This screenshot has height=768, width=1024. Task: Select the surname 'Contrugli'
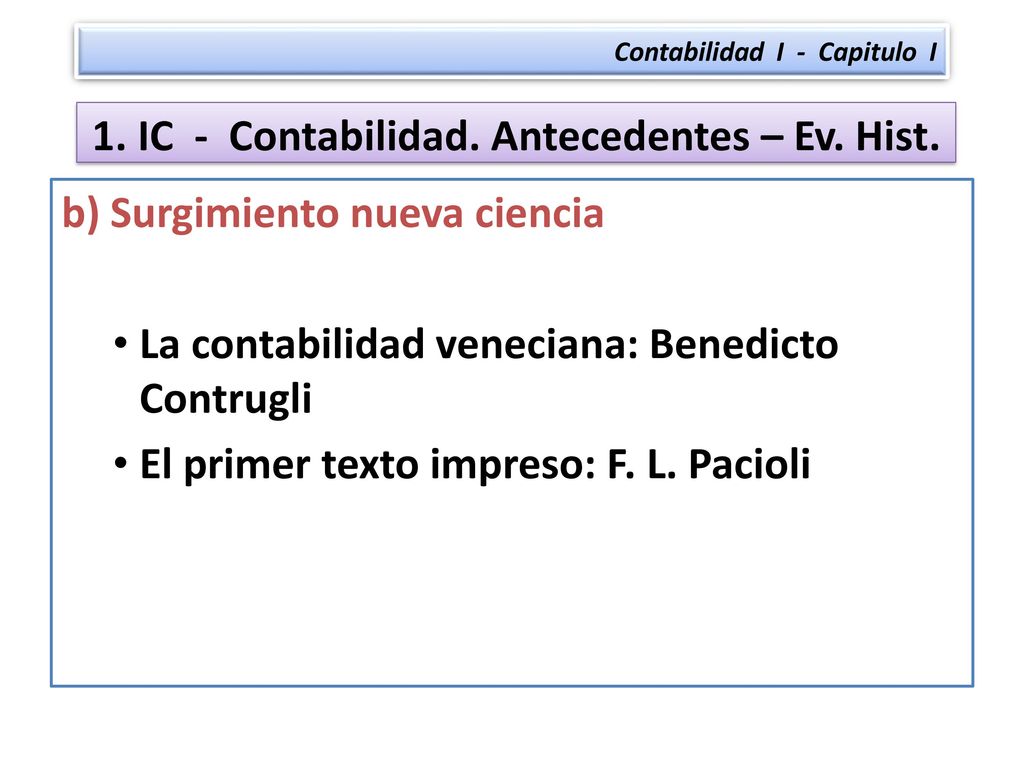(225, 400)
